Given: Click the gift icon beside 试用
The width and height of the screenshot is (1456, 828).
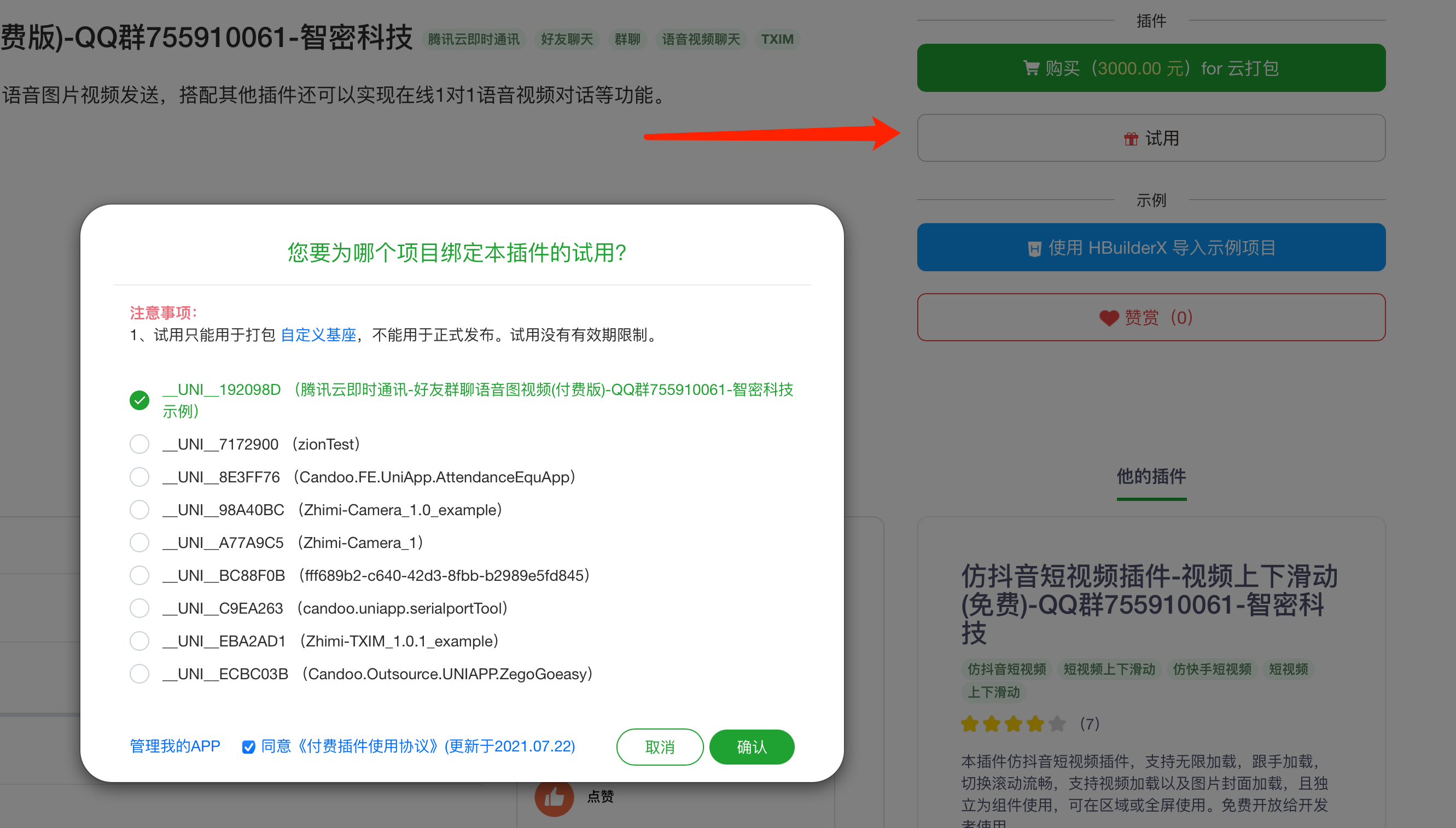Looking at the screenshot, I should click(1131, 138).
